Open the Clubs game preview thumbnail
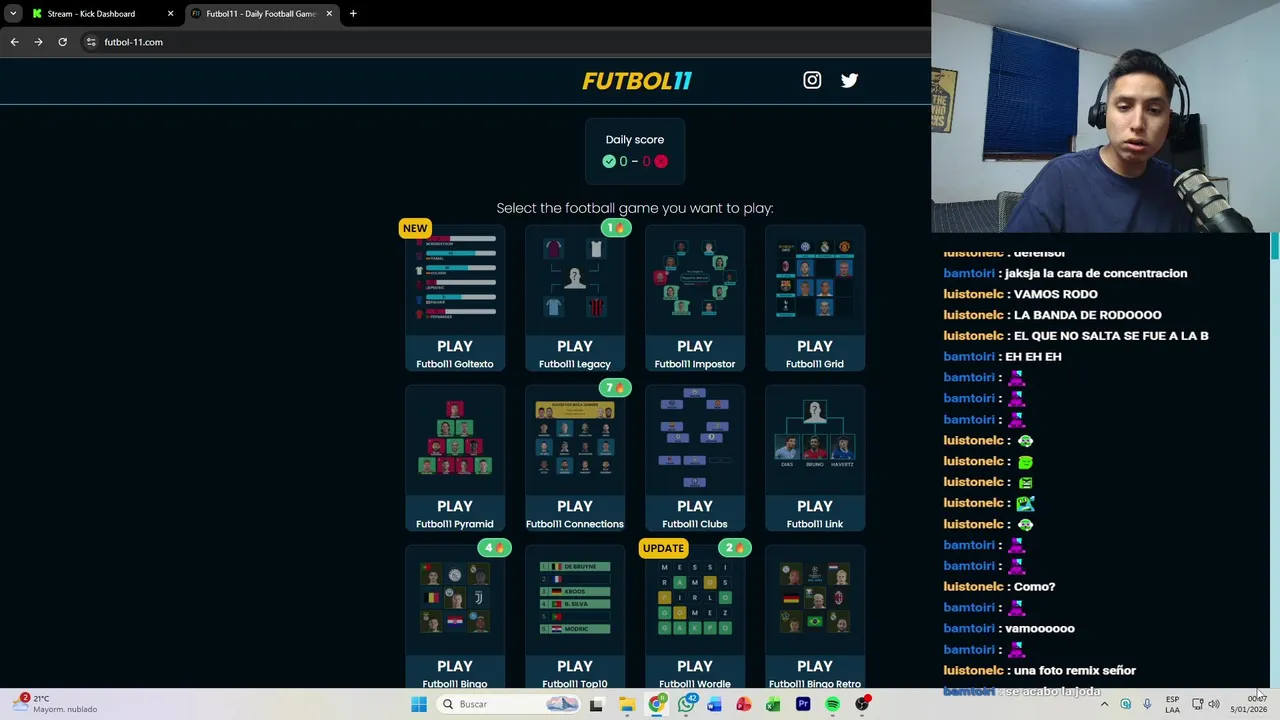This screenshot has width=1280, height=720. [x=695, y=439]
